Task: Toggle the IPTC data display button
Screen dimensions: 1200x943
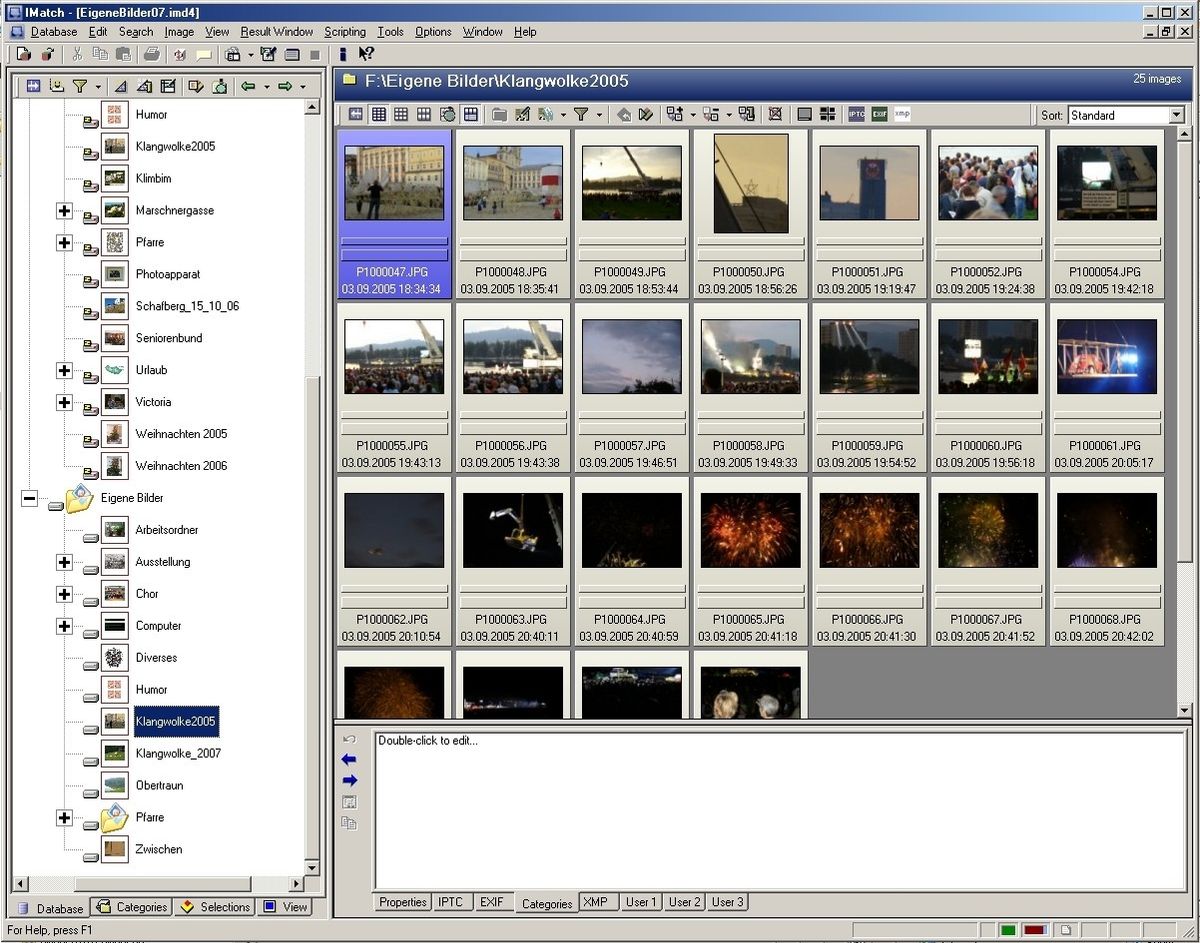Action: (856, 113)
